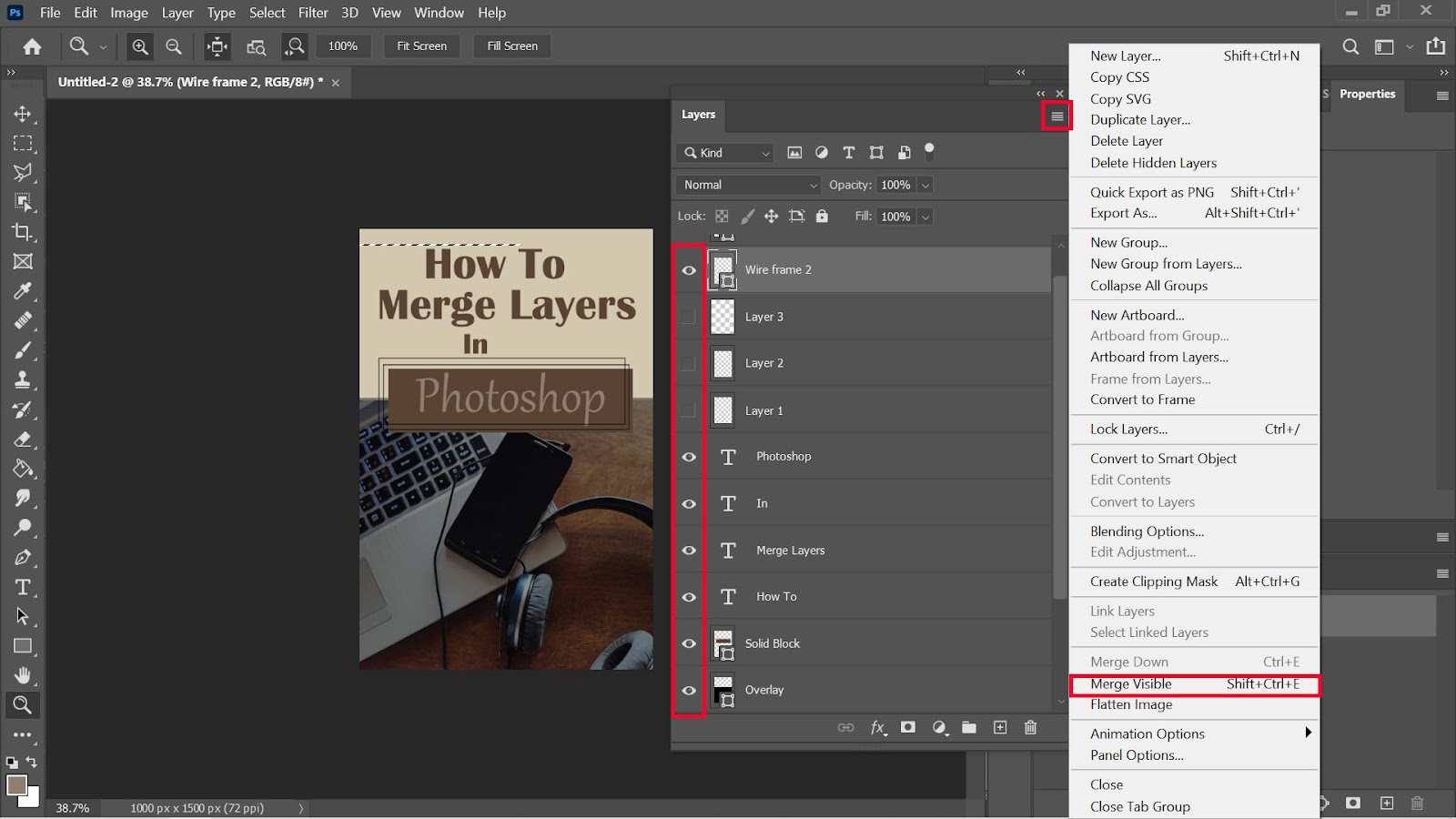Image resolution: width=1456 pixels, height=819 pixels.
Task: Click the Fit Screen button
Action: 421,45
